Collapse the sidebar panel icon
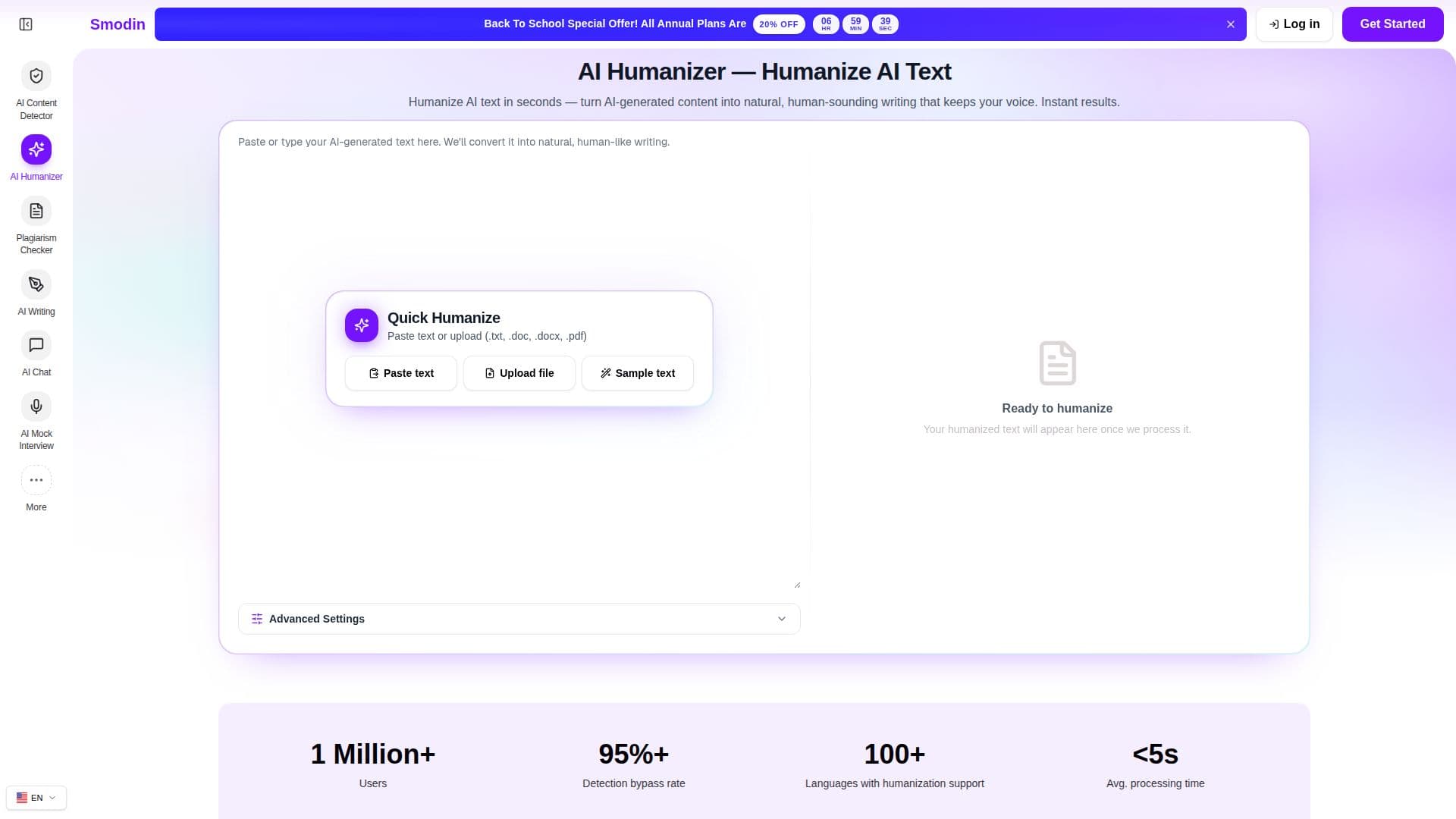The image size is (1456, 819). coord(26,24)
